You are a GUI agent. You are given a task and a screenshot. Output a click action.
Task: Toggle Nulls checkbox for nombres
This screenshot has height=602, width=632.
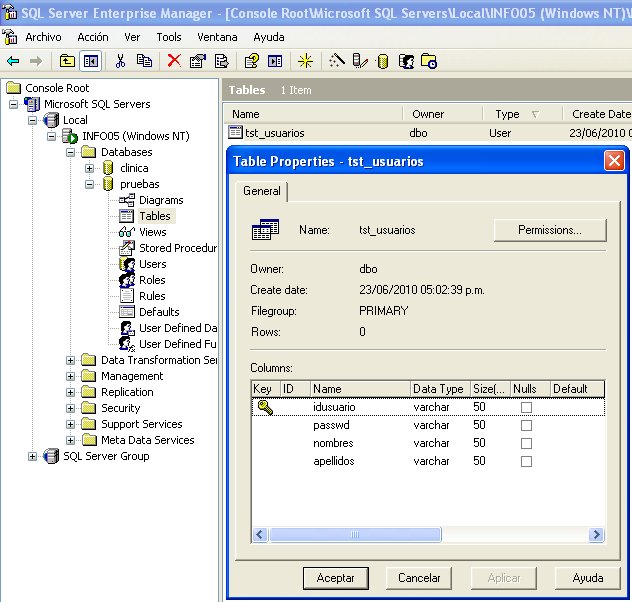[526, 443]
